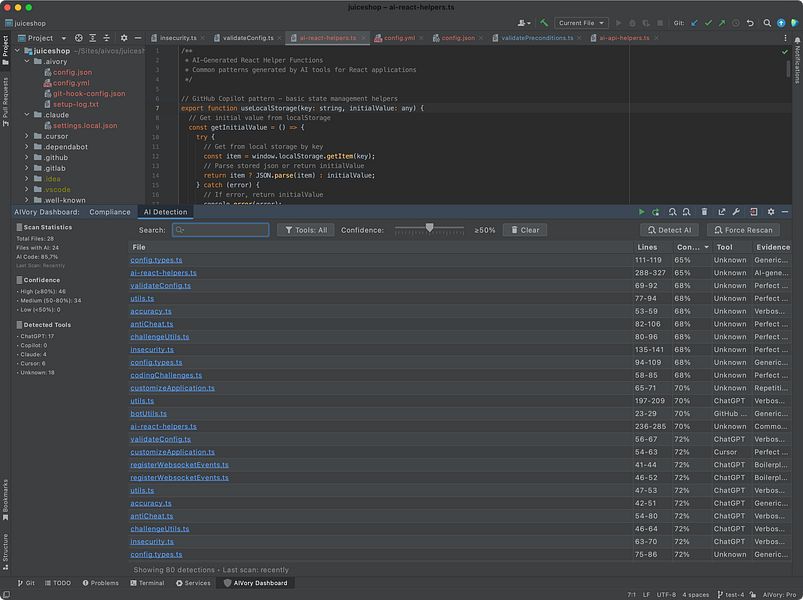
Task: Click the build project hammer icon
Action: [544, 22]
